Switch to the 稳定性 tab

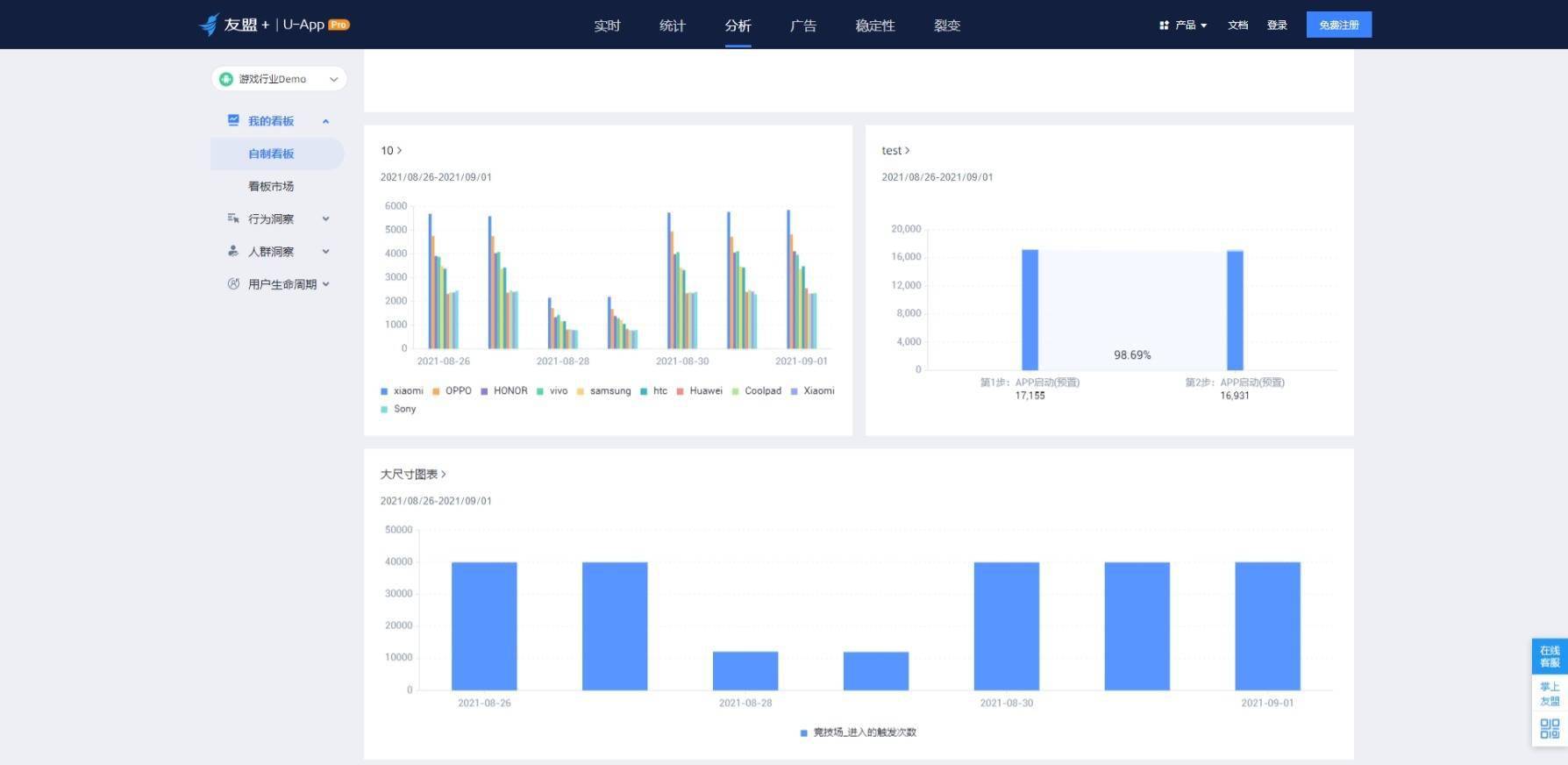click(875, 25)
